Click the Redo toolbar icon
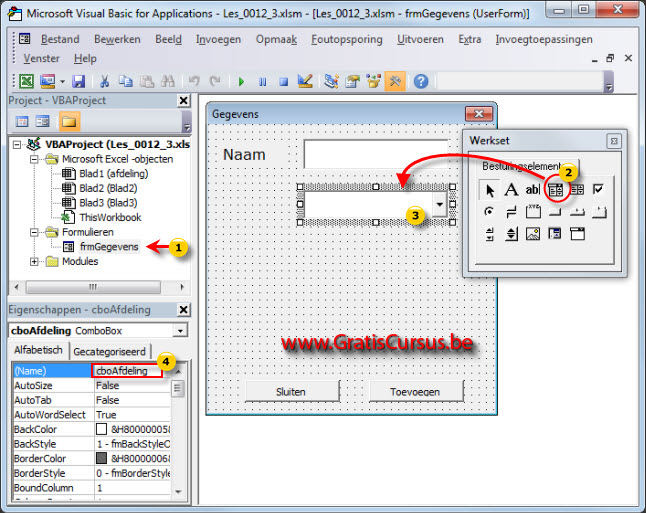The width and height of the screenshot is (646, 513). [x=215, y=81]
